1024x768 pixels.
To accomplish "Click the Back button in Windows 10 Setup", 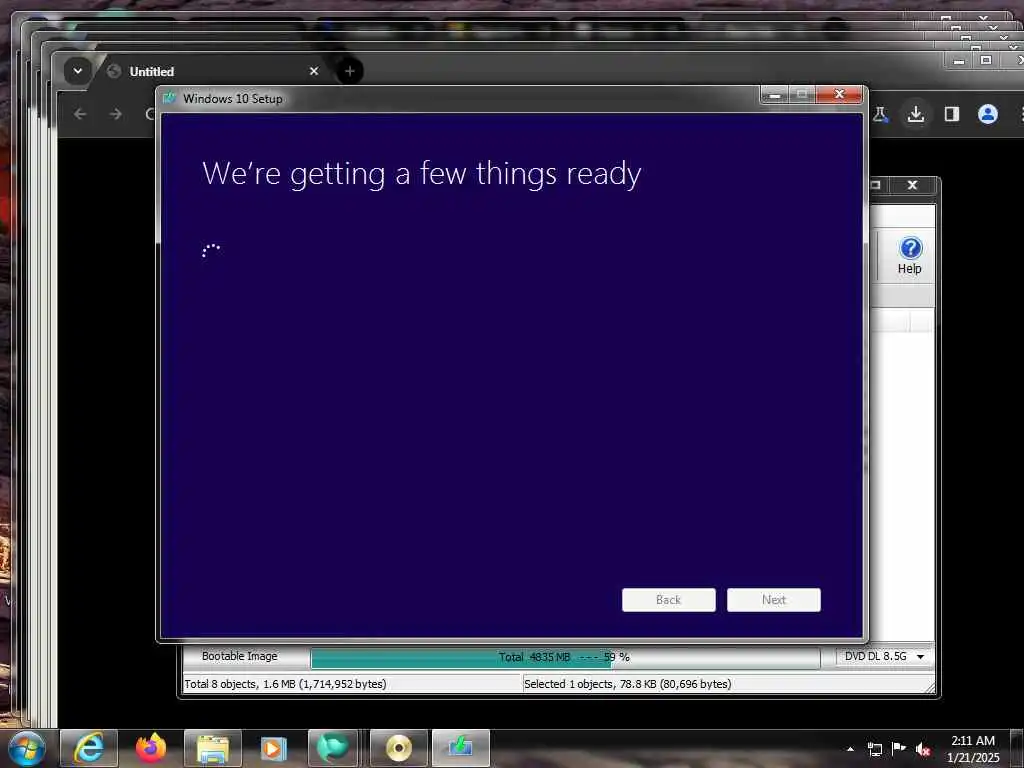I will tap(668, 600).
